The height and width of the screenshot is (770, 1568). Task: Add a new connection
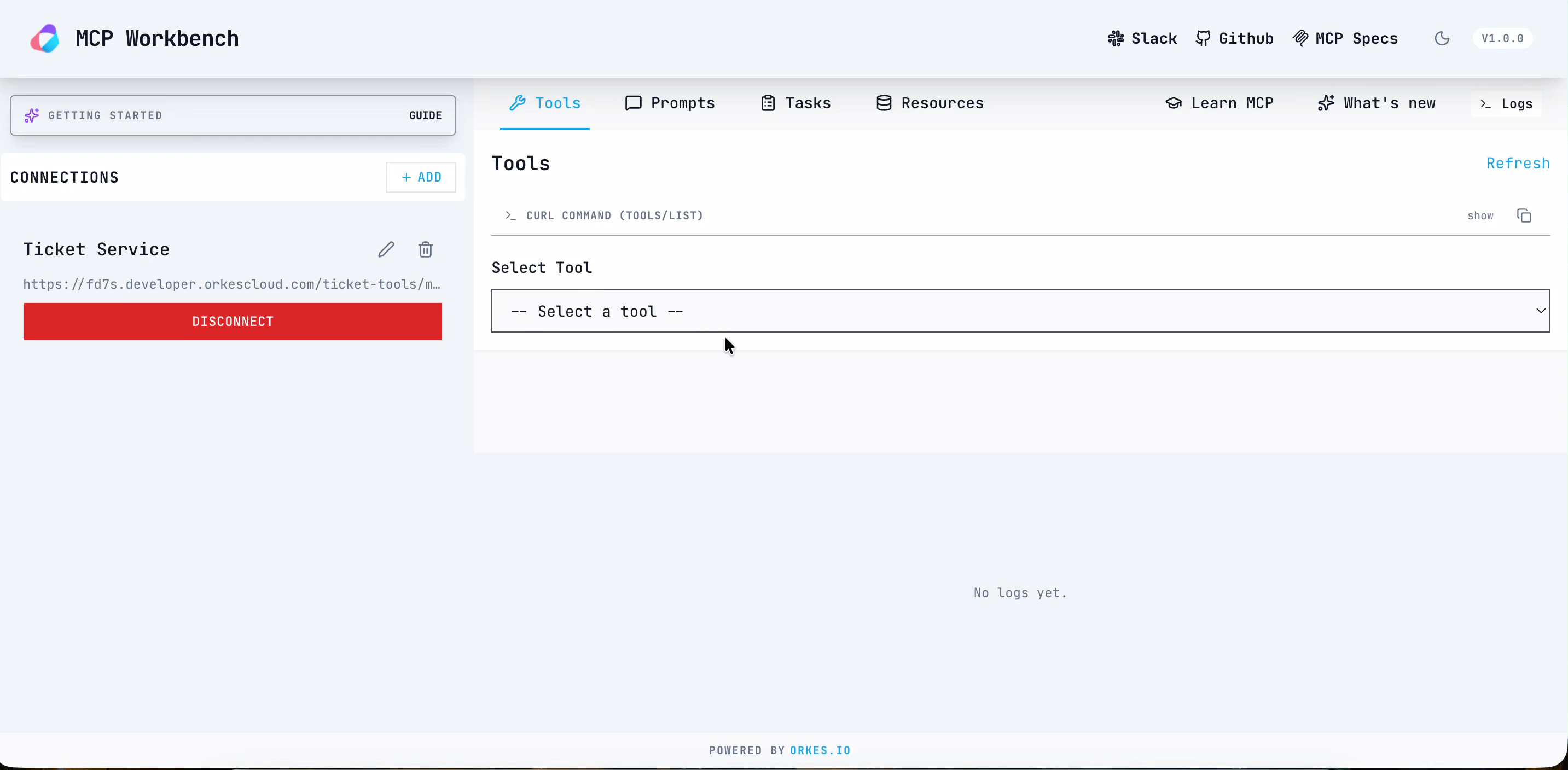pyautogui.click(x=421, y=177)
